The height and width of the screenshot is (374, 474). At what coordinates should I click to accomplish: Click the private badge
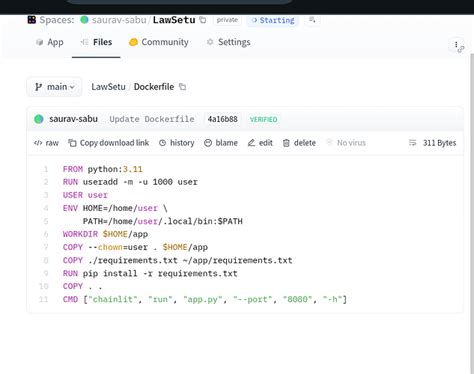click(x=227, y=20)
